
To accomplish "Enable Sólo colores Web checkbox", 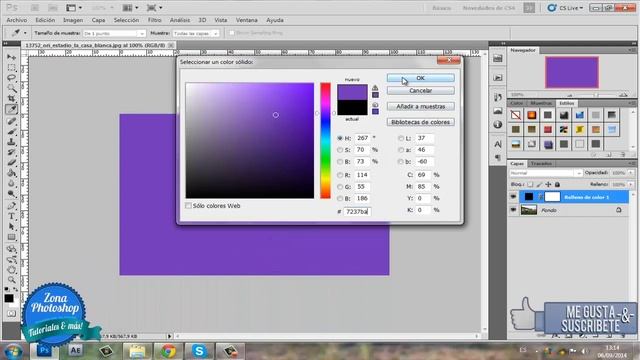I will click(x=188, y=206).
